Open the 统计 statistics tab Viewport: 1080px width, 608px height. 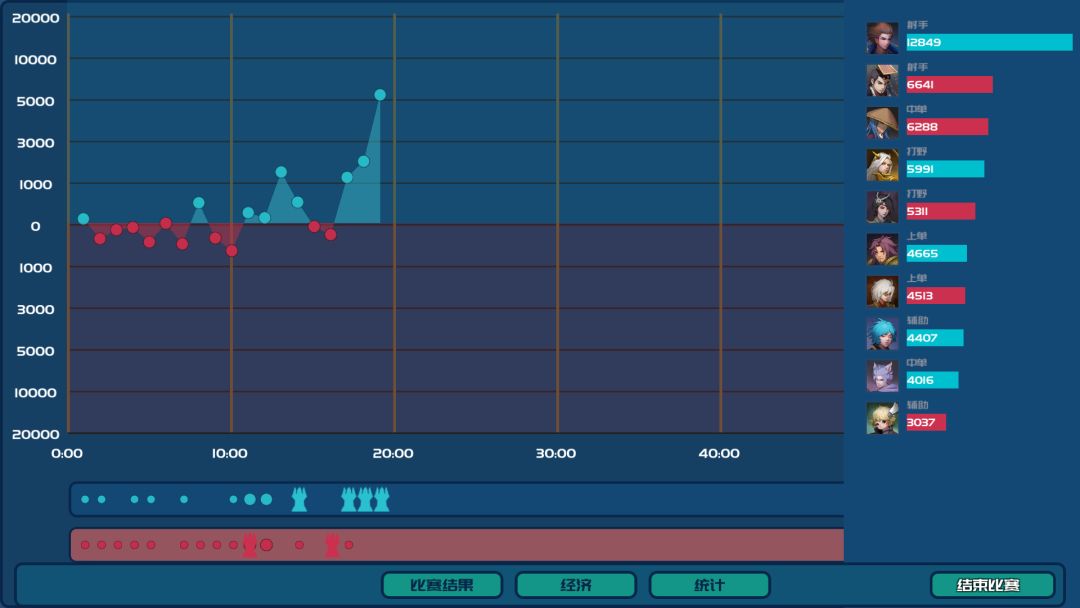(x=709, y=585)
